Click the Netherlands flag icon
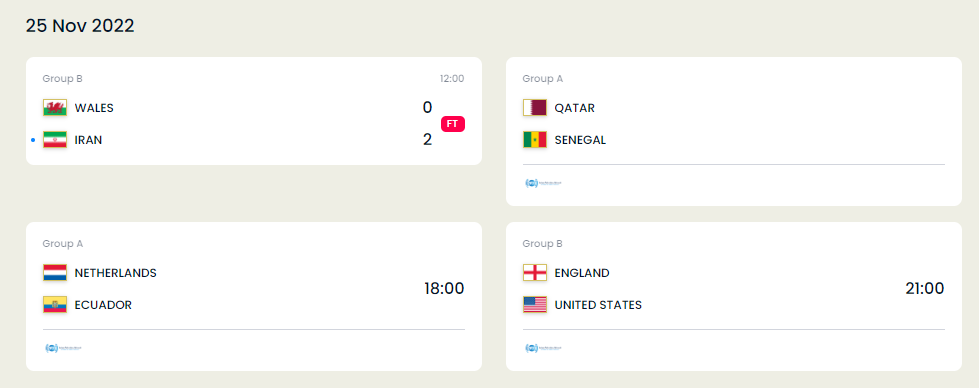 (x=55, y=272)
